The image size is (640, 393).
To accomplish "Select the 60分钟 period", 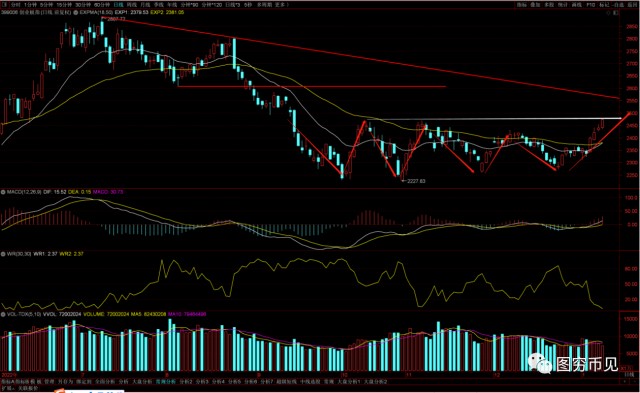I will [x=102, y=4].
